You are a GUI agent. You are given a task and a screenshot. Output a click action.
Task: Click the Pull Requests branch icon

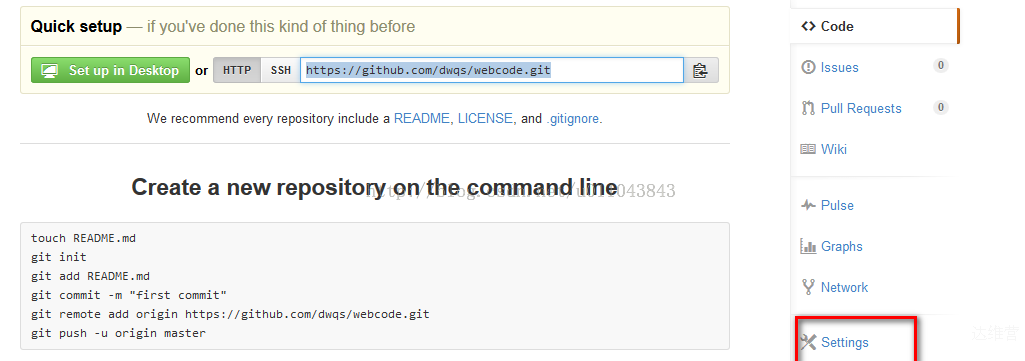point(809,108)
